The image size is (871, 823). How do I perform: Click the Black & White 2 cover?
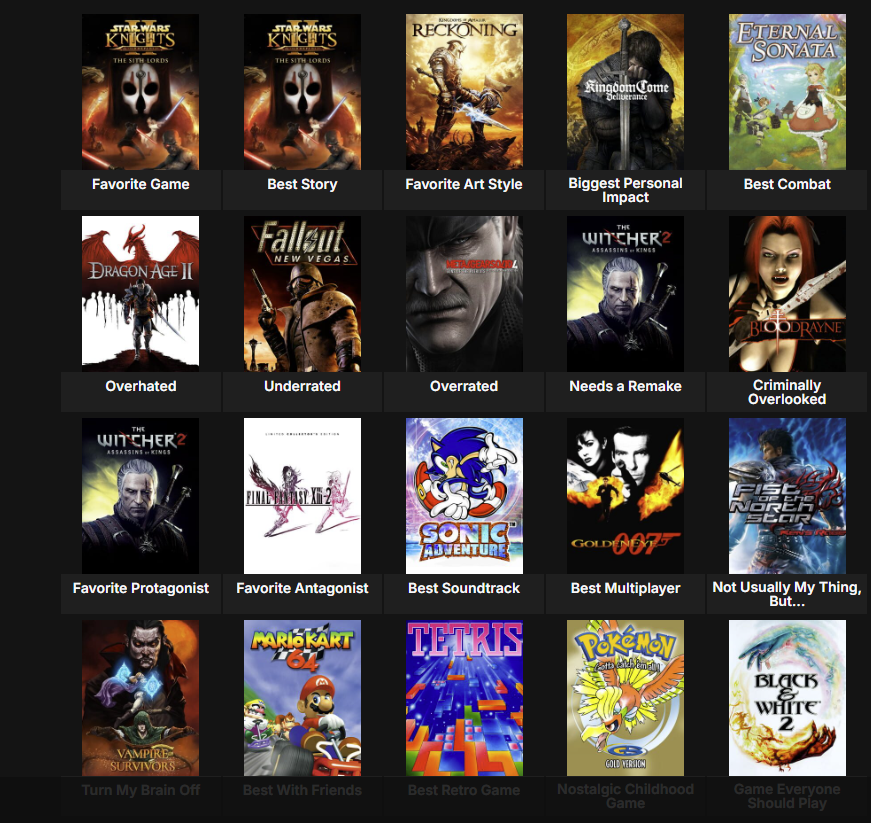click(787, 698)
